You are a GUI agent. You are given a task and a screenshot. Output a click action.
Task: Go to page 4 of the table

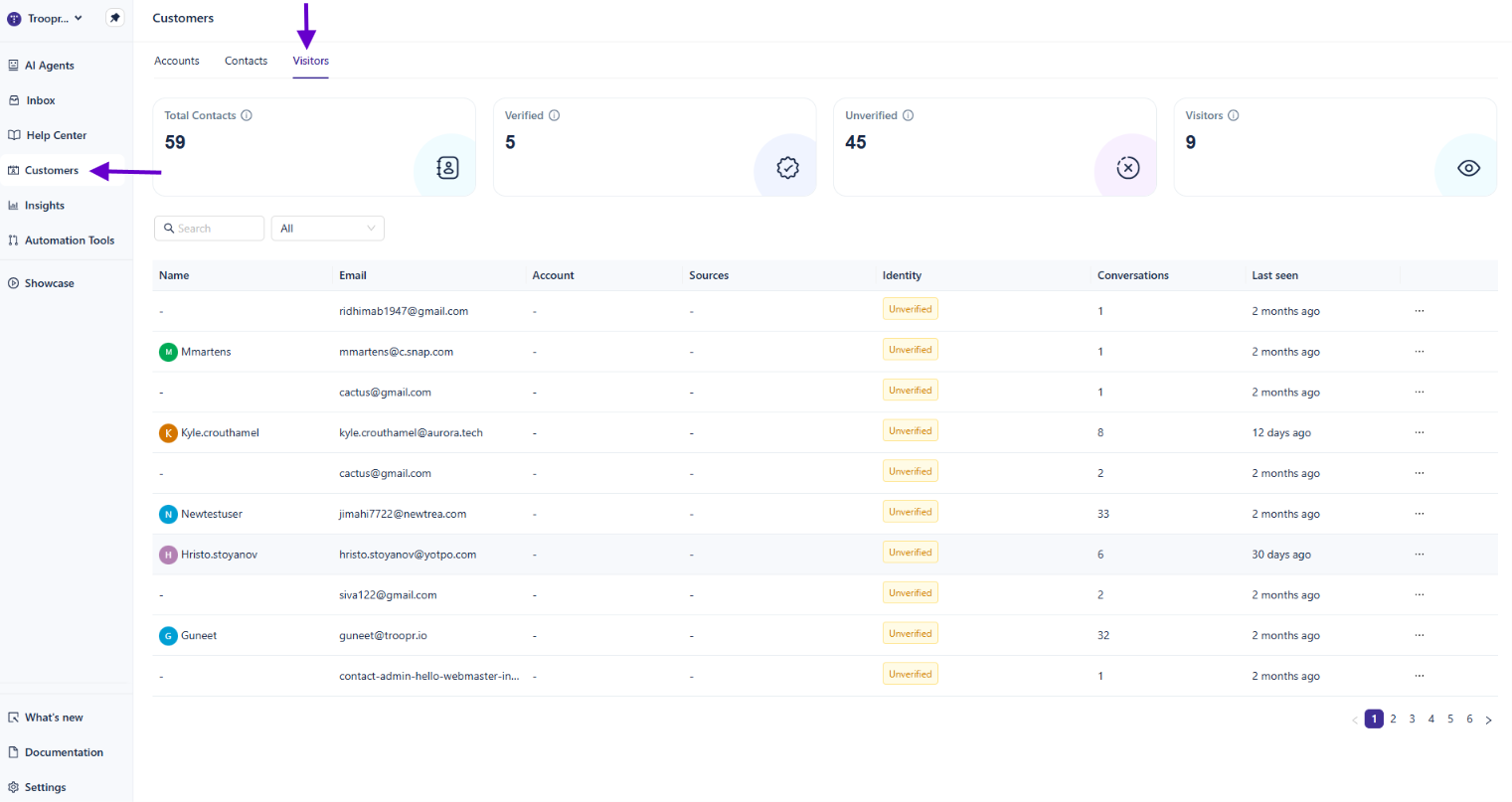click(x=1431, y=719)
